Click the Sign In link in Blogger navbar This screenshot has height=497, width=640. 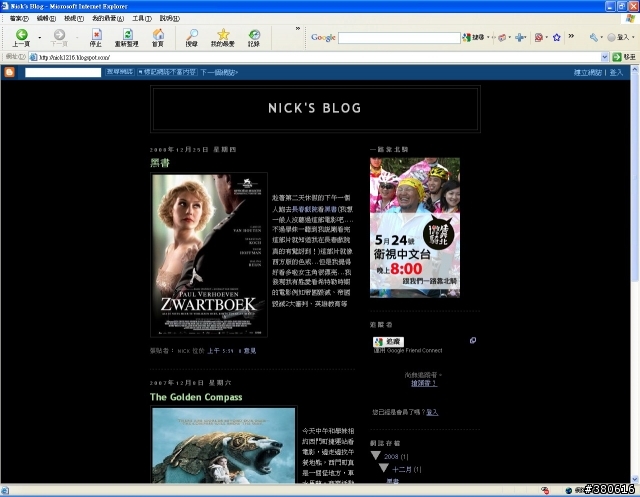616,73
